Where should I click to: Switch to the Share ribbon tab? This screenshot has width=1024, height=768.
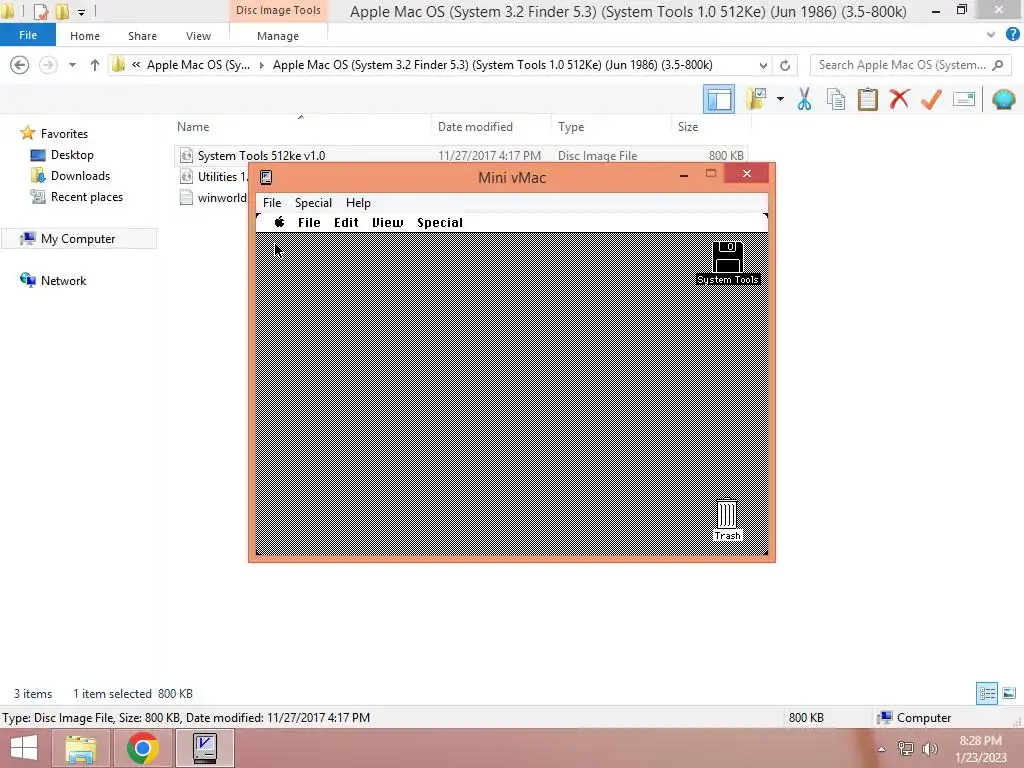pos(142,36)
